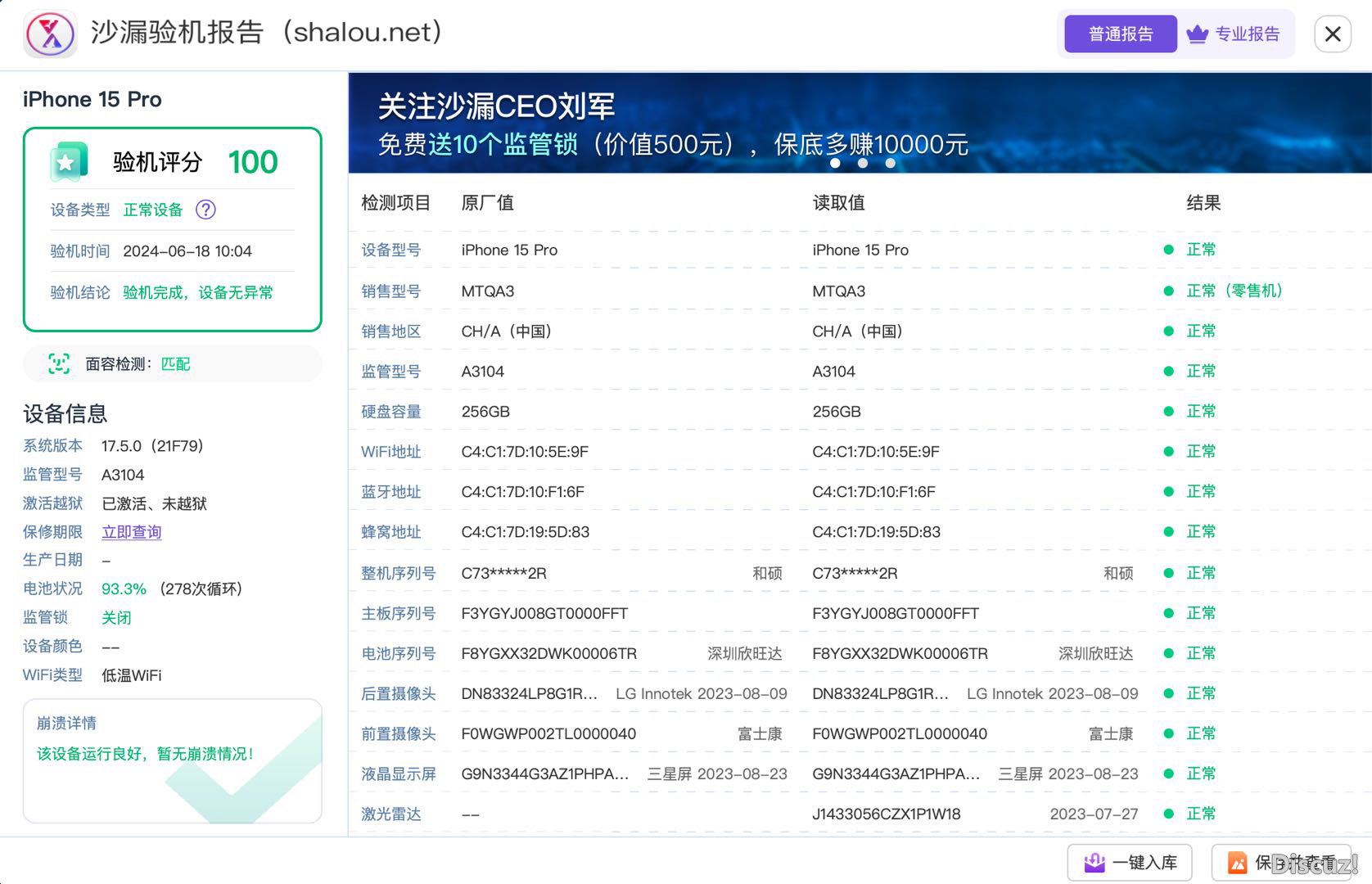Select the first banner carousel dot
The width and height of the screenshot is (1372, 884).
click(835, 163)
